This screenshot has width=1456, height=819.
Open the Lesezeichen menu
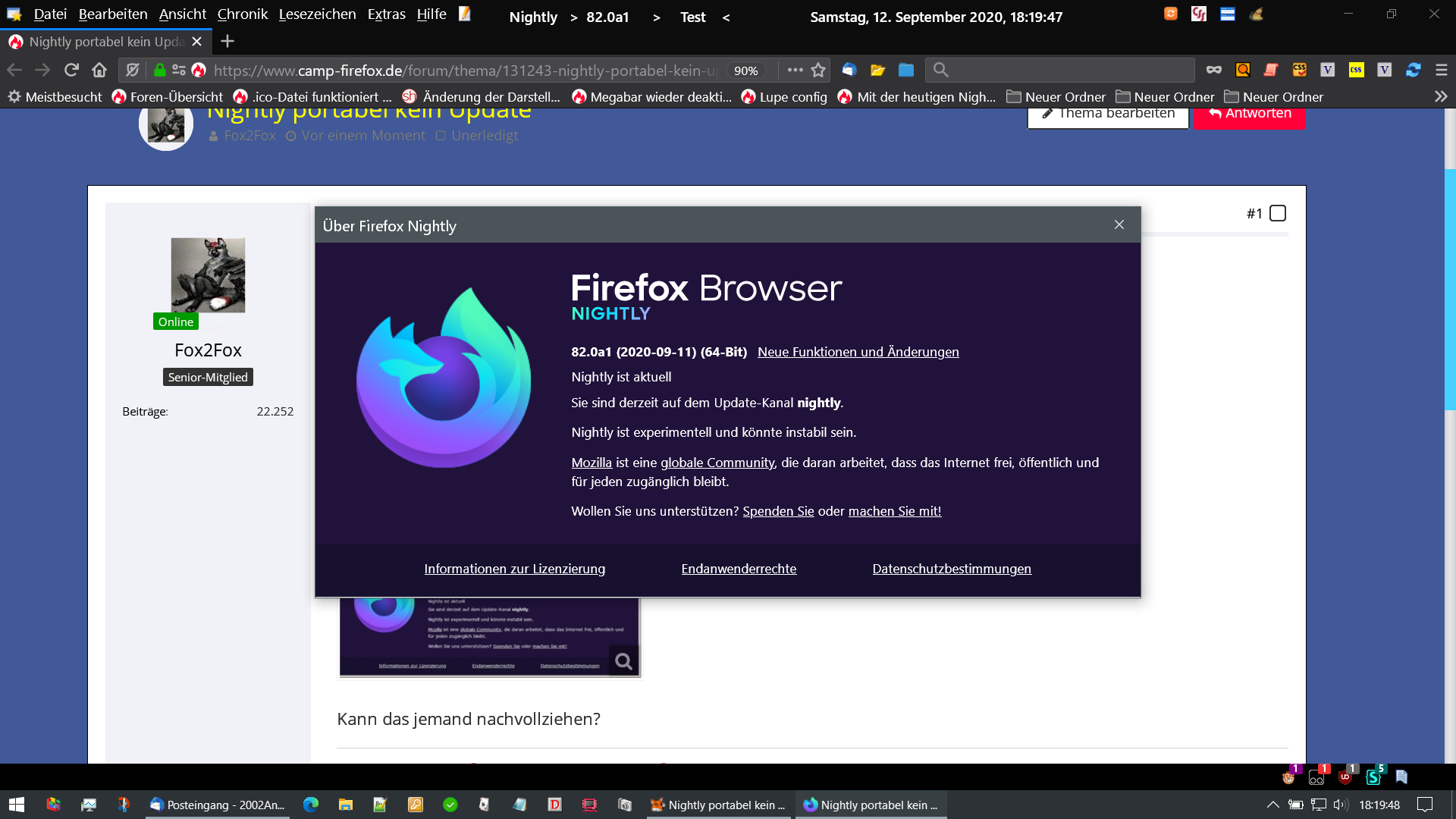[x=317, y=14]
